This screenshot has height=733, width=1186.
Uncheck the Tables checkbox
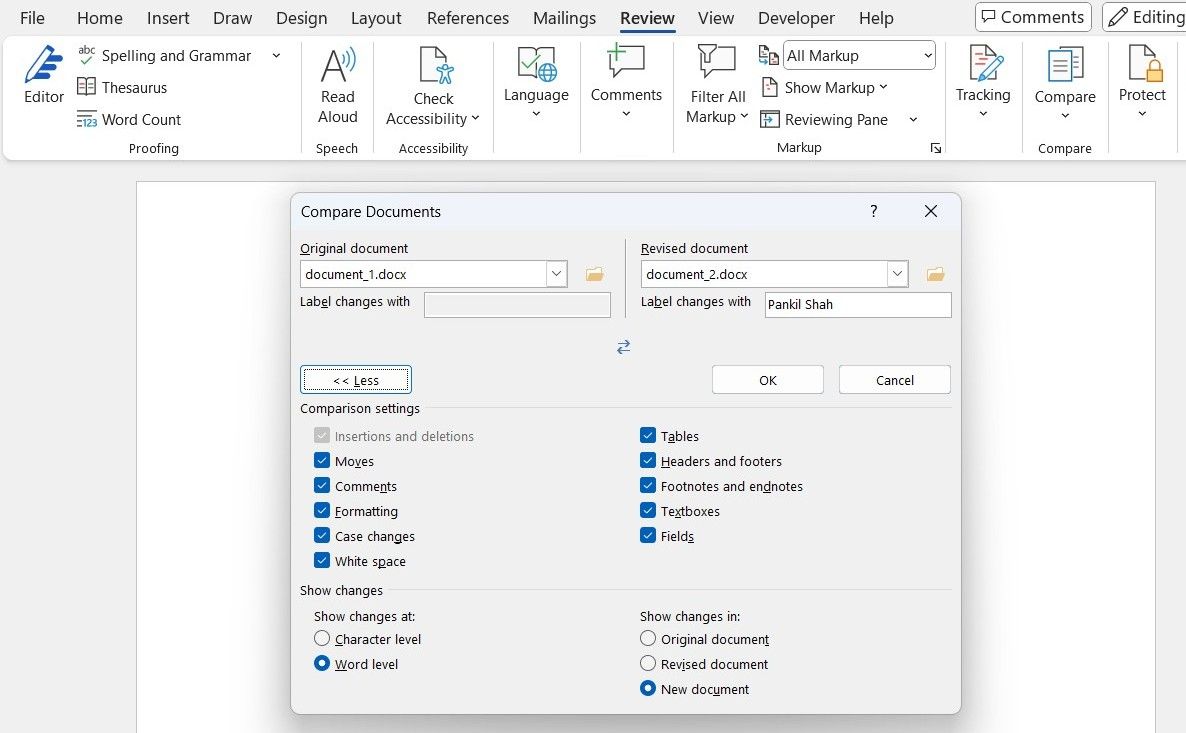point(647,435)
